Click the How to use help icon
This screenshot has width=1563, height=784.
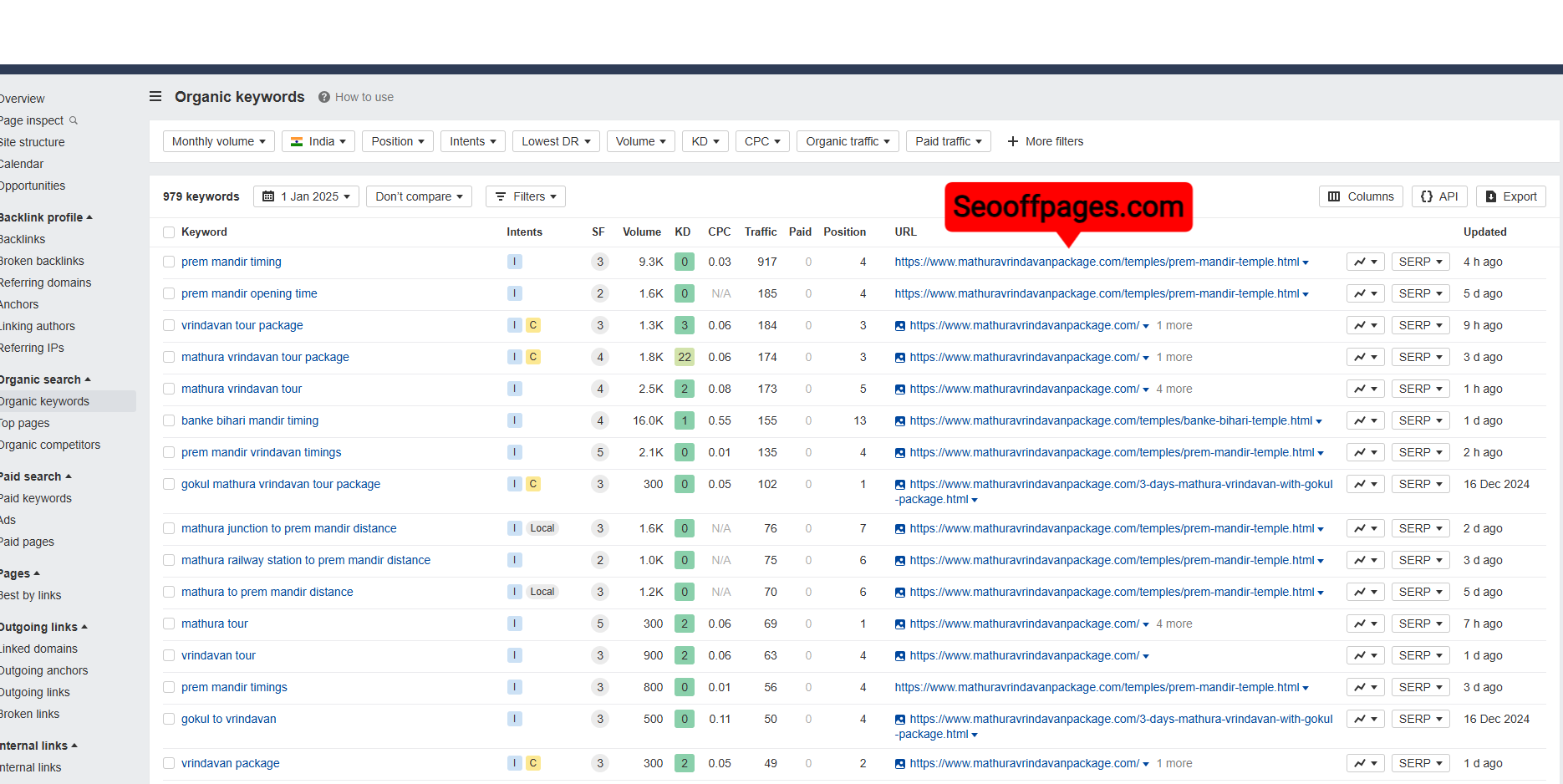(x=324, y=97)
